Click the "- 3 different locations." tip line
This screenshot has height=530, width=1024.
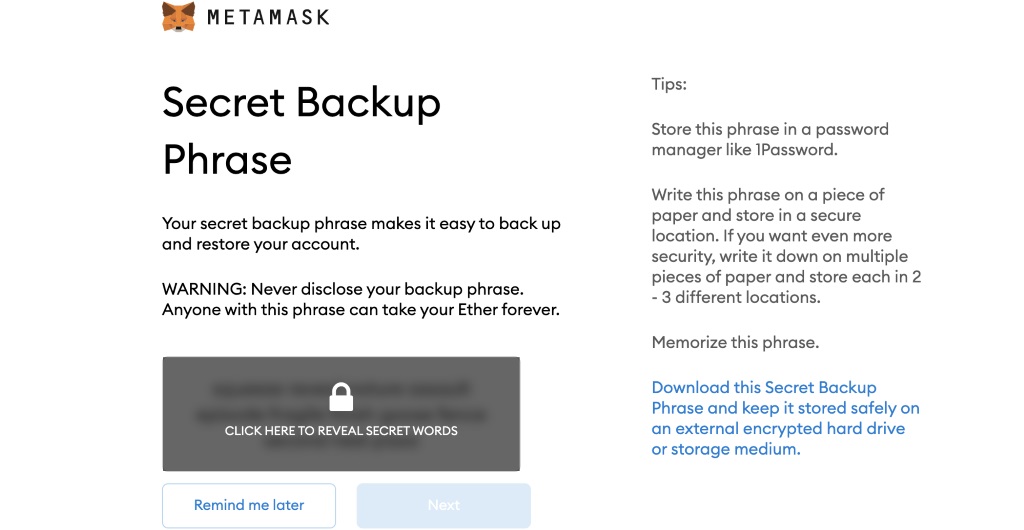tap(736, 298)
